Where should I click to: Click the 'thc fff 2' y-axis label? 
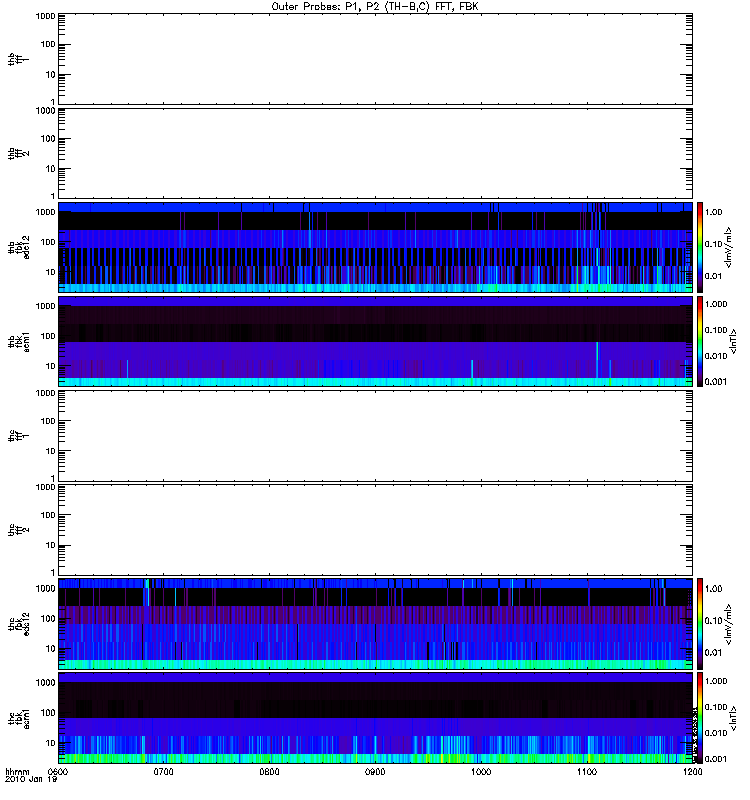click(x=18, y=530)
